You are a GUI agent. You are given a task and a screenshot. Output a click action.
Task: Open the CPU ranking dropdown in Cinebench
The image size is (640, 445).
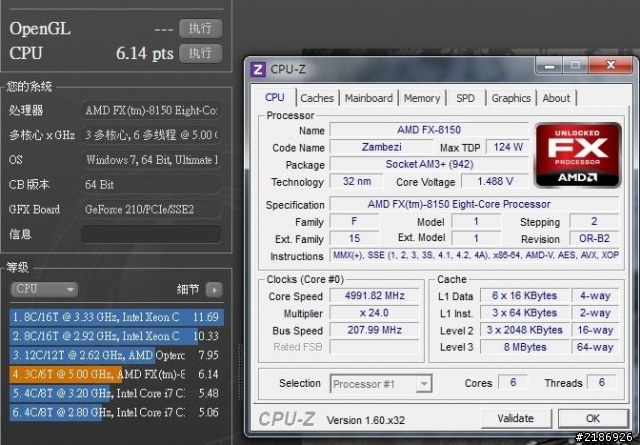point(44,289)
